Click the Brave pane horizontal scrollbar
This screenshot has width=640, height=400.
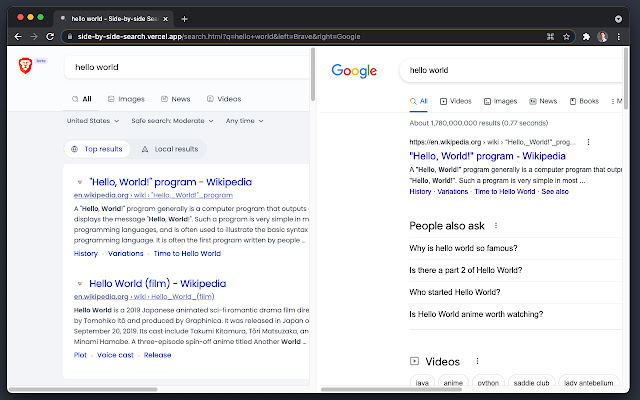[x=83, y=389]
